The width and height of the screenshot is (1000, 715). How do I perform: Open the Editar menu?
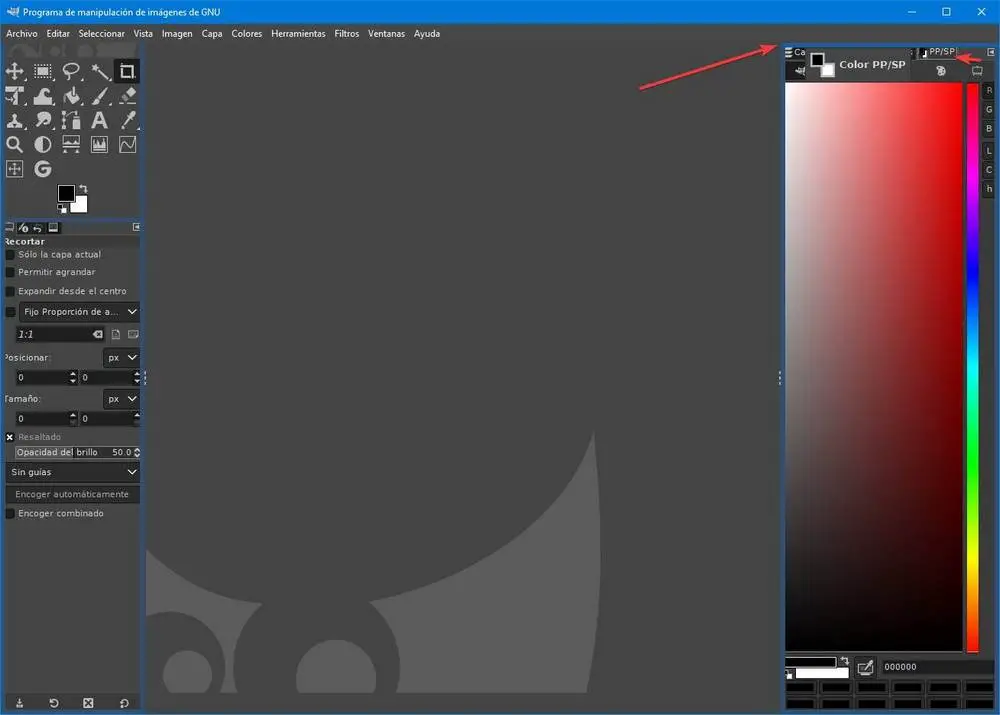[x=58, y=34]
